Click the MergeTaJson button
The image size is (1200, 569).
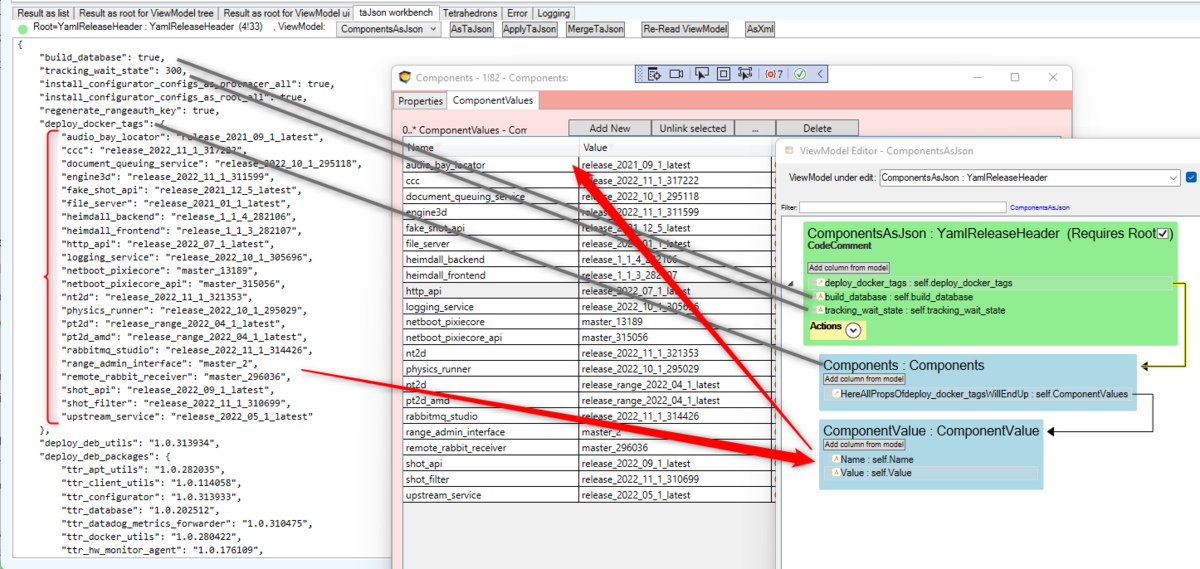tap(596, 29)
